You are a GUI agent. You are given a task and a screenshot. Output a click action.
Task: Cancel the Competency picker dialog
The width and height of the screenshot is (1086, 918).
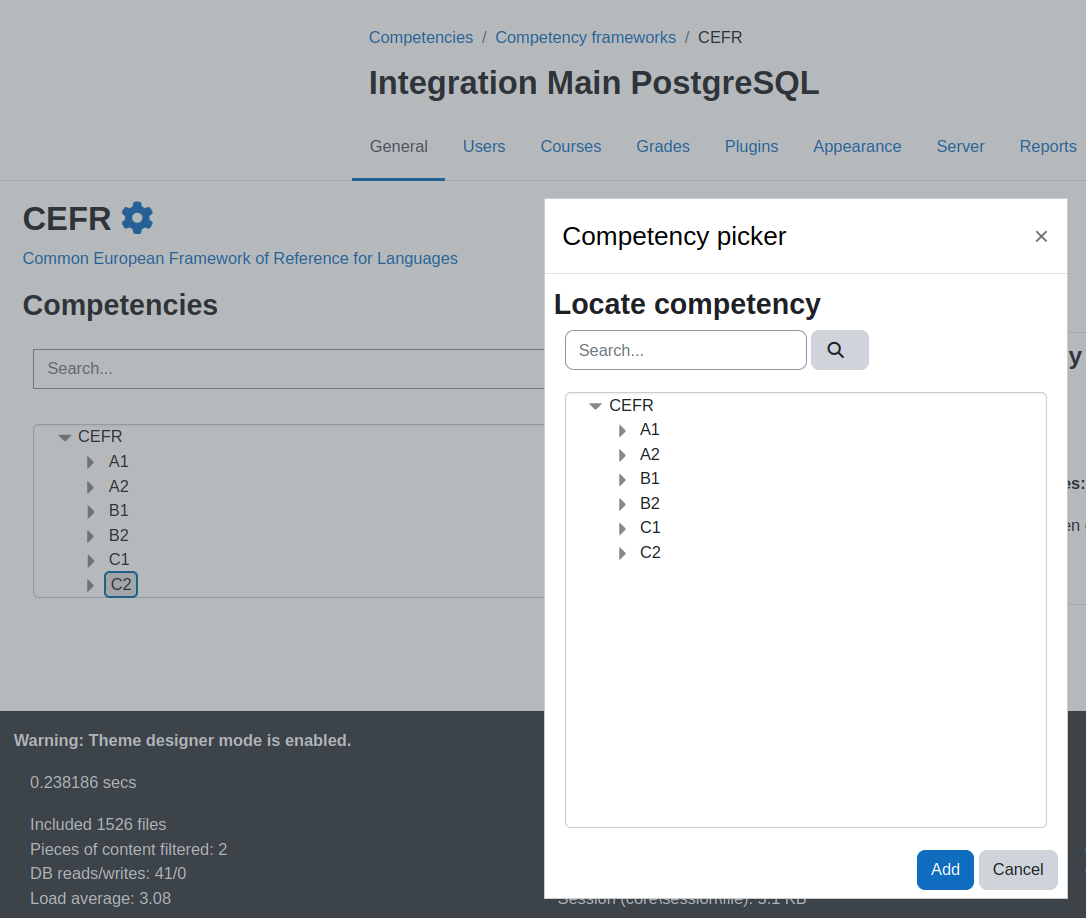pyautogui.click(x=1017, y=870)
